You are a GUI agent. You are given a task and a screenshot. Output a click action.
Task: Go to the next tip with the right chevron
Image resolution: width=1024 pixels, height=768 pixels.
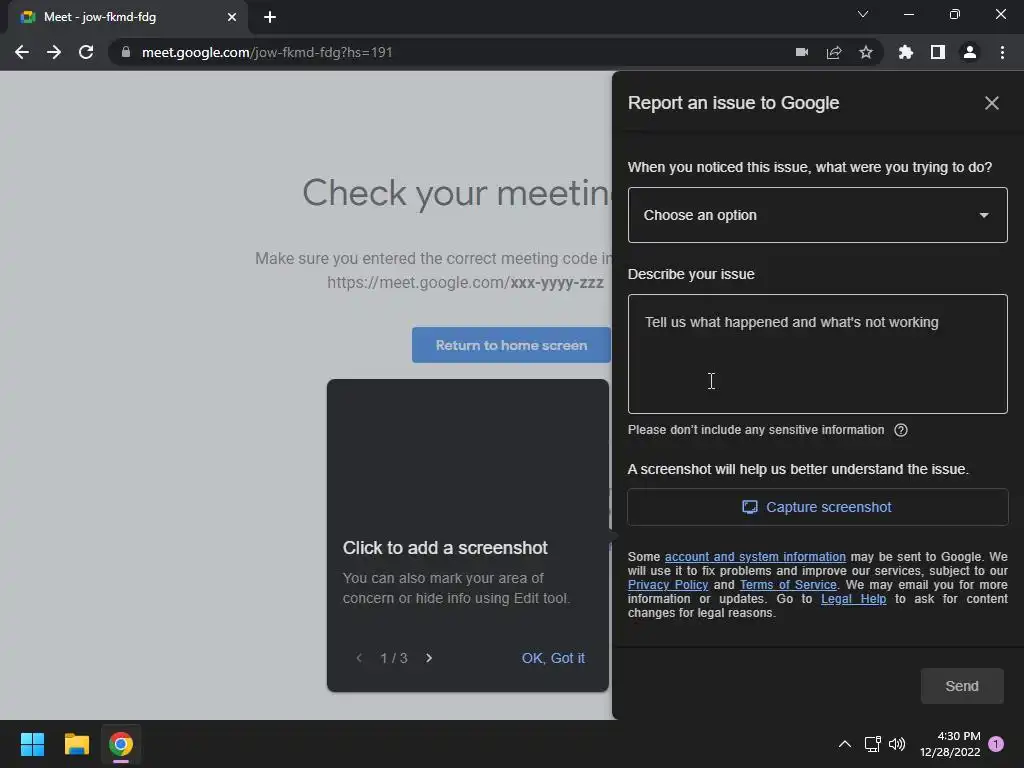tap(429, 658)
